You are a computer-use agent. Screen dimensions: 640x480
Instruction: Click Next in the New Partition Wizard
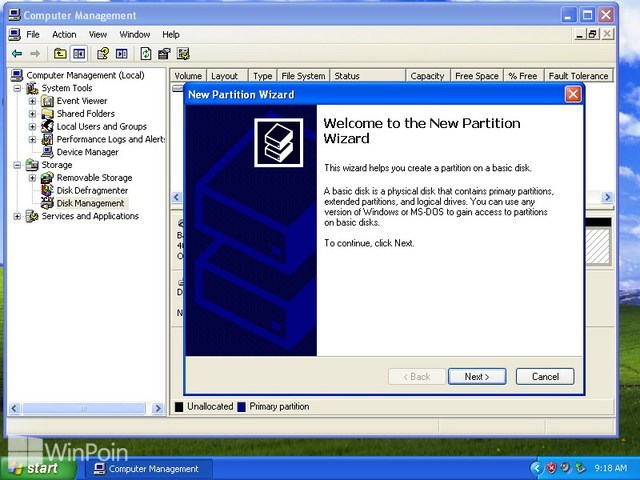pyautogui.click(x=477, y=376)
